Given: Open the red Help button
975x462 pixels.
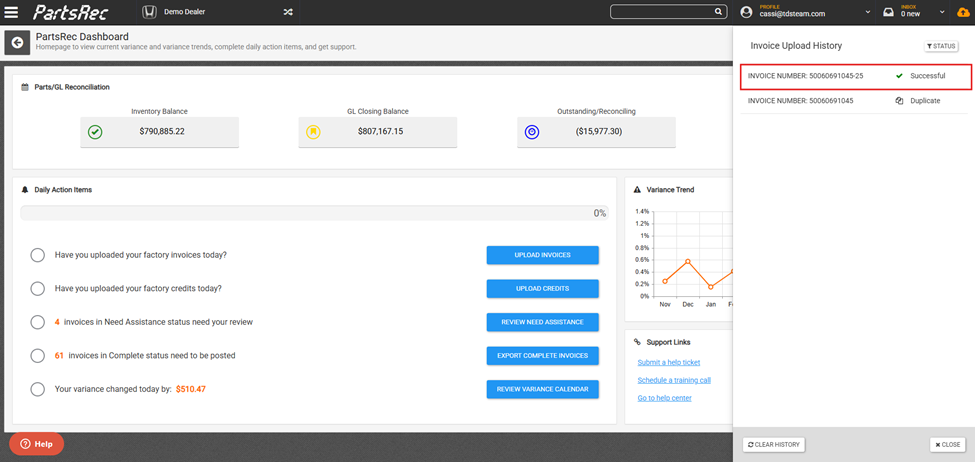Looking at the screenshot, I should (36, 444).
